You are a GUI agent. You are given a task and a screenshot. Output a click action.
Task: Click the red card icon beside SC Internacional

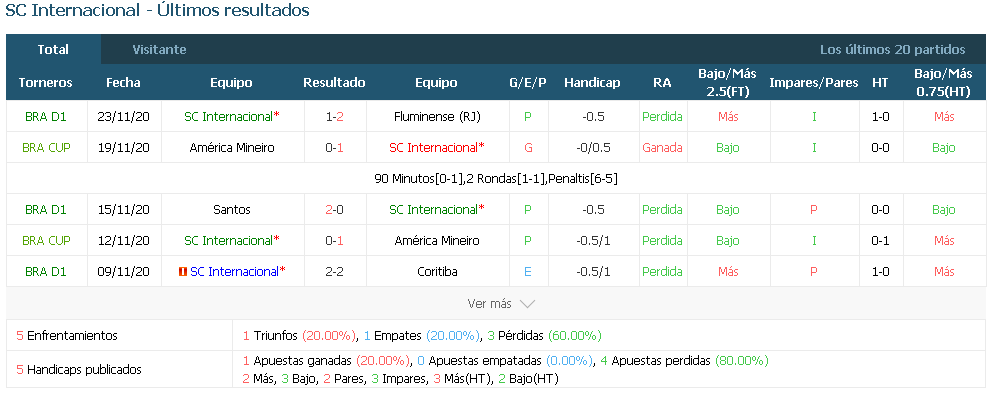(x=183, y=272)
